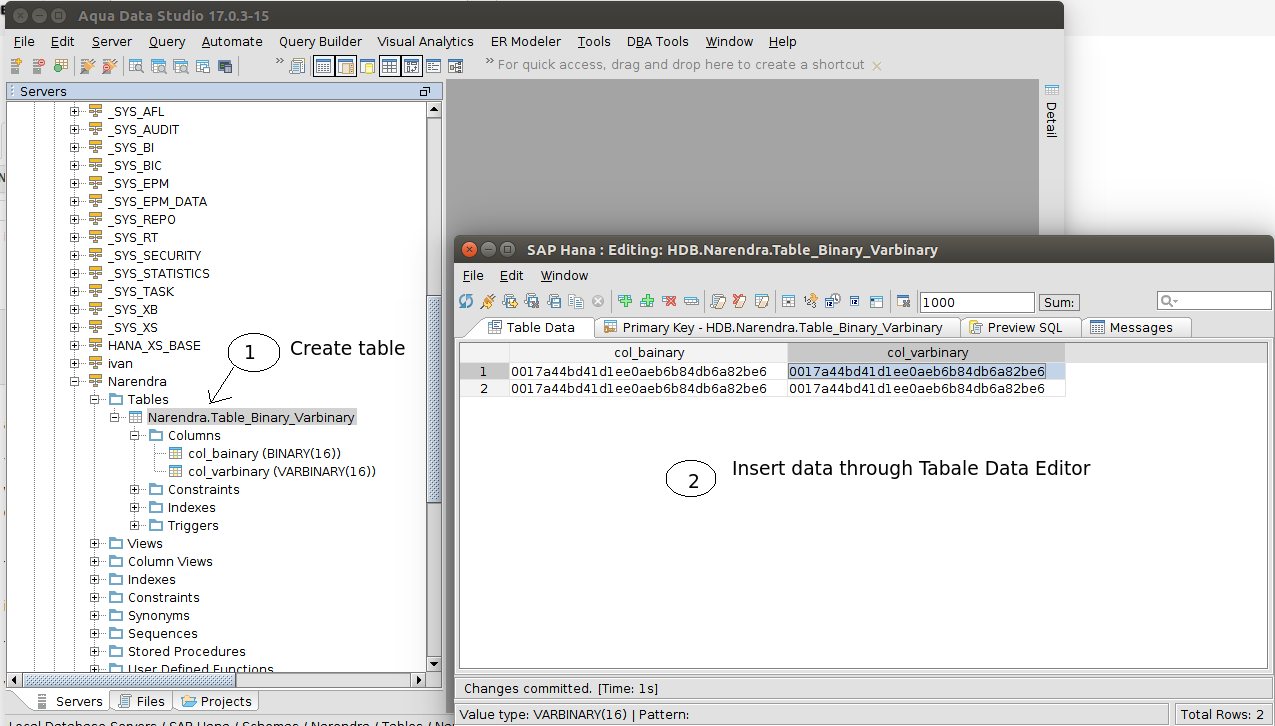Screen dimensions: 1275x726
Task: Switch to the Projects tab at bottom
Action: point(216,701)
